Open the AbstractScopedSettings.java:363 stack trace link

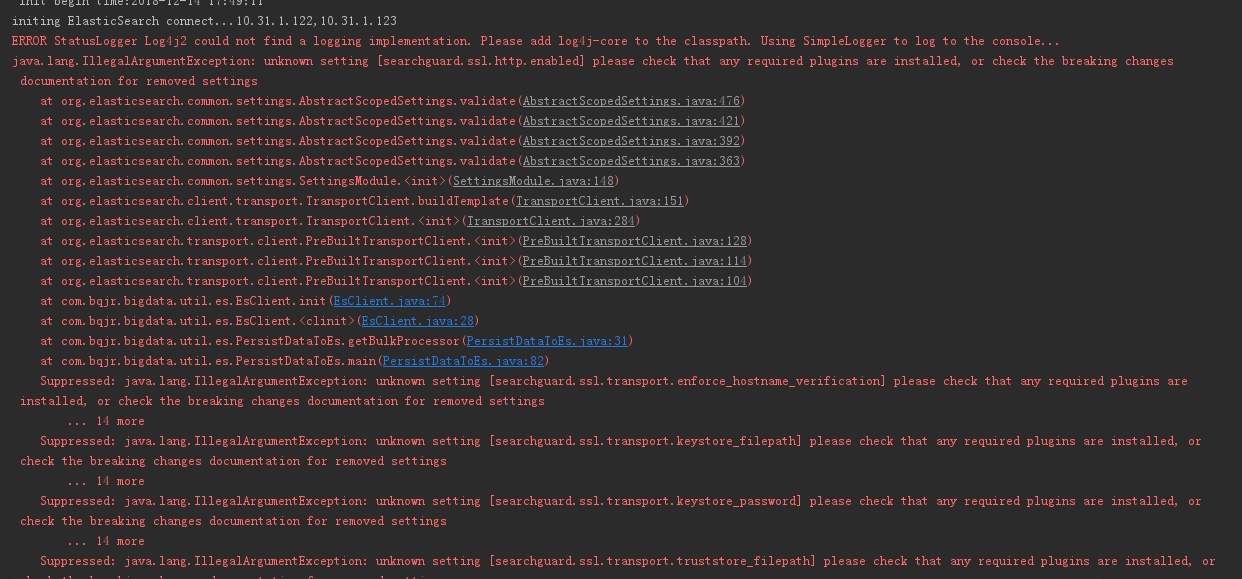tap(630, 161)
